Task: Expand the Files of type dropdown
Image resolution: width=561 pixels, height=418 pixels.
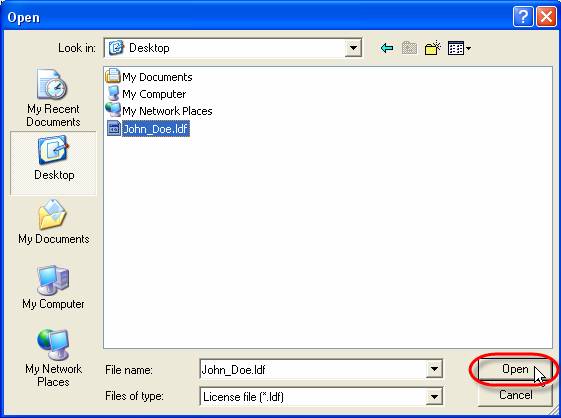Action: tap(434, 396)
